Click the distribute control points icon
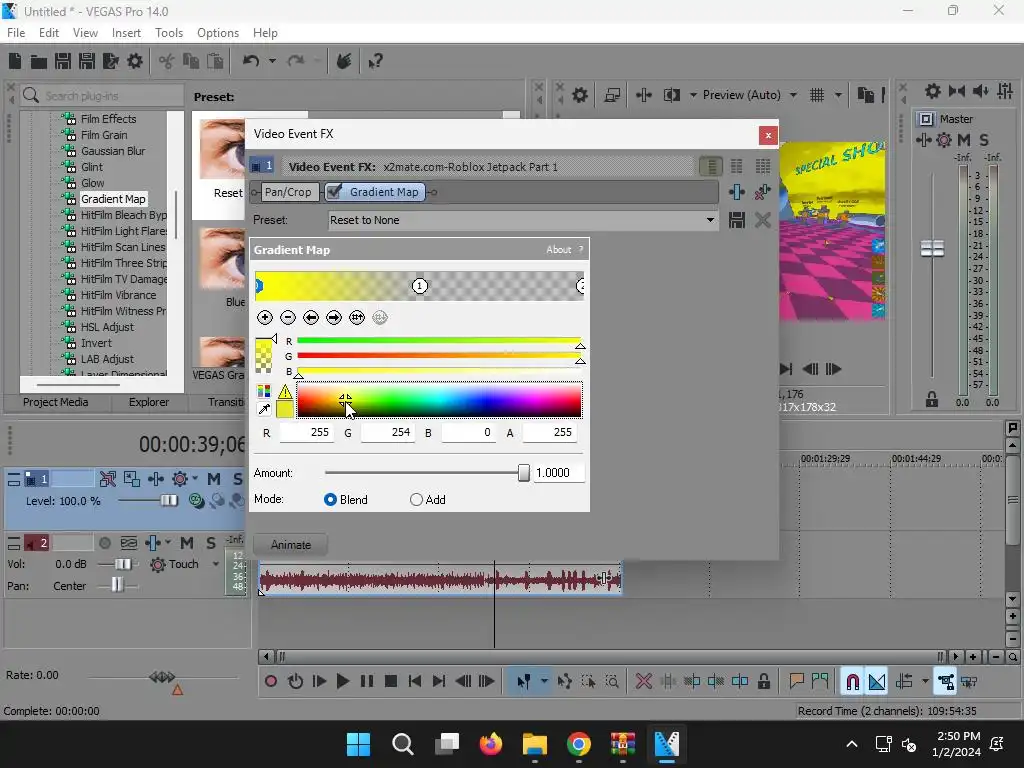The width and height of the screenshot is (1024, 768). click(x=357, y=317)
